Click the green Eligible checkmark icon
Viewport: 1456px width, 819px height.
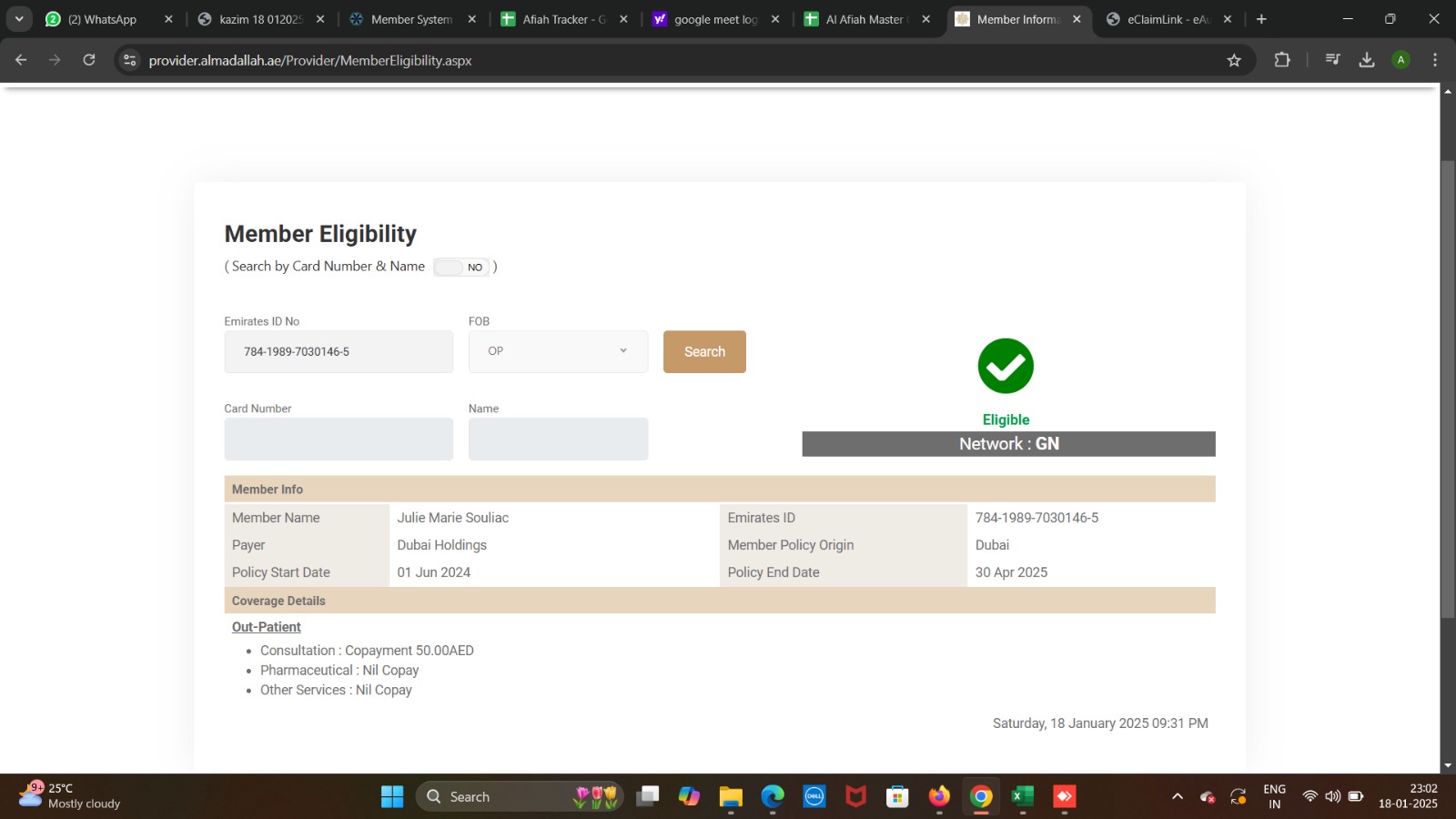(1006, 366)
